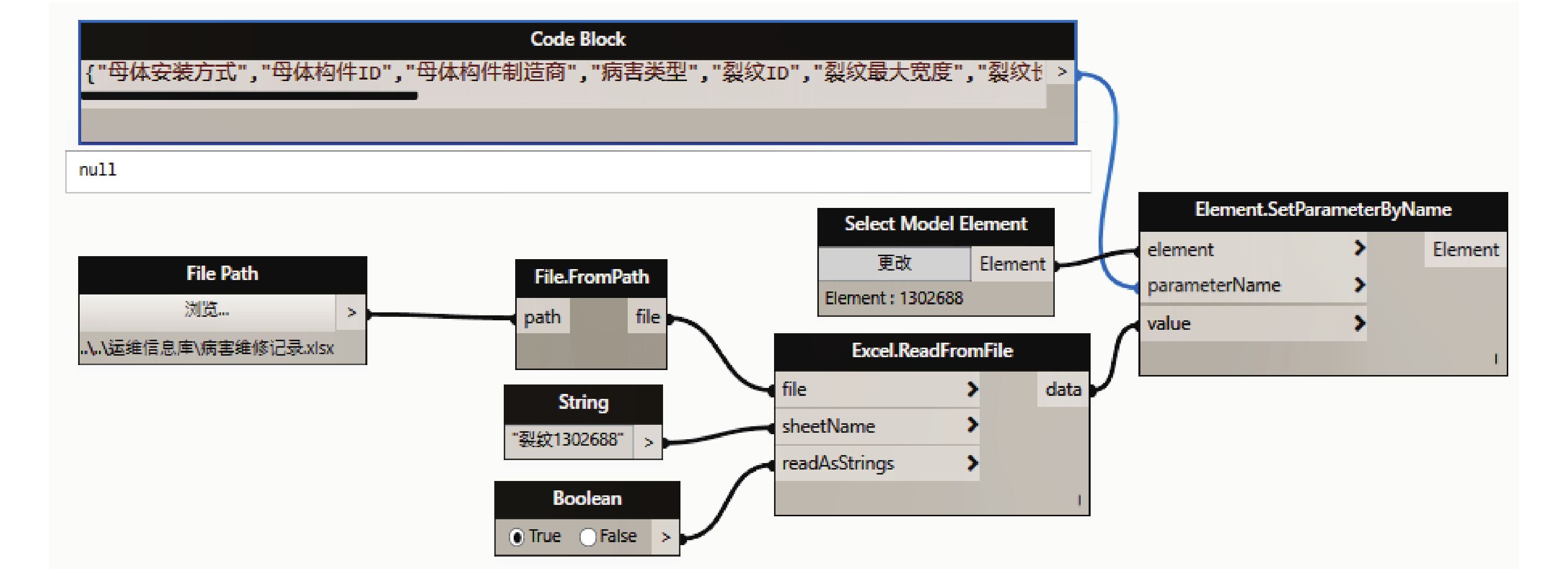Click the data output port on Excel.ReadFromFile

[x=1063, y=389]
